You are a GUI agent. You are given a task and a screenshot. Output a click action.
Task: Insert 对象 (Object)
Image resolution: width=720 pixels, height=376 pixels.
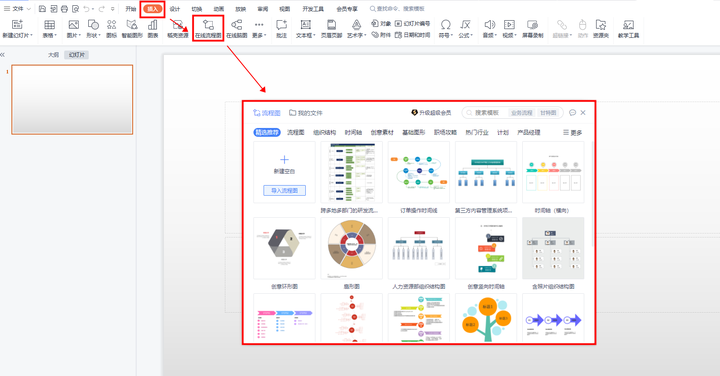381,23
